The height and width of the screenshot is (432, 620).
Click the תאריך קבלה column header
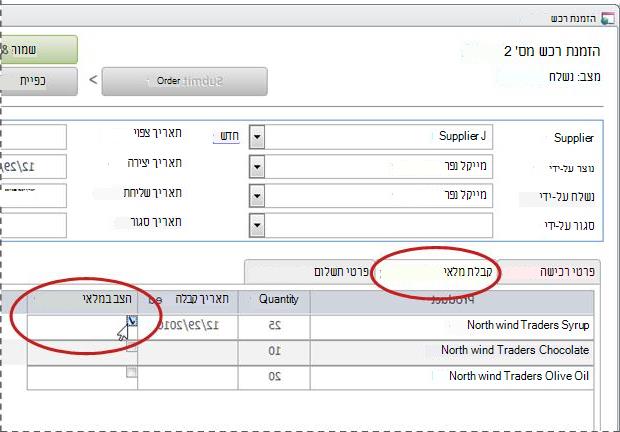coord(188,302)
